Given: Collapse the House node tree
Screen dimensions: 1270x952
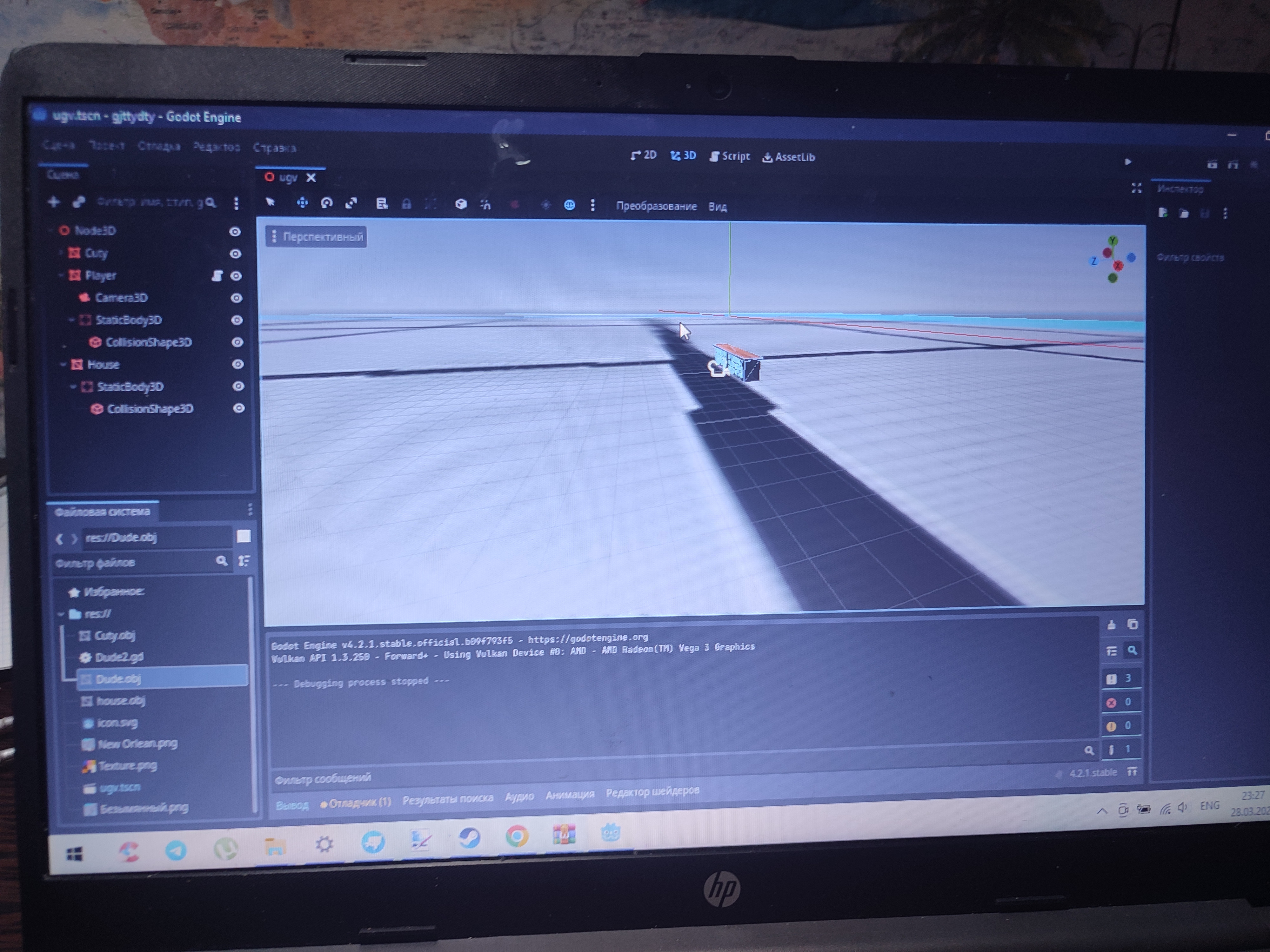Looking at the screenshot, I should pyautogui.click(x=63, y=364).
